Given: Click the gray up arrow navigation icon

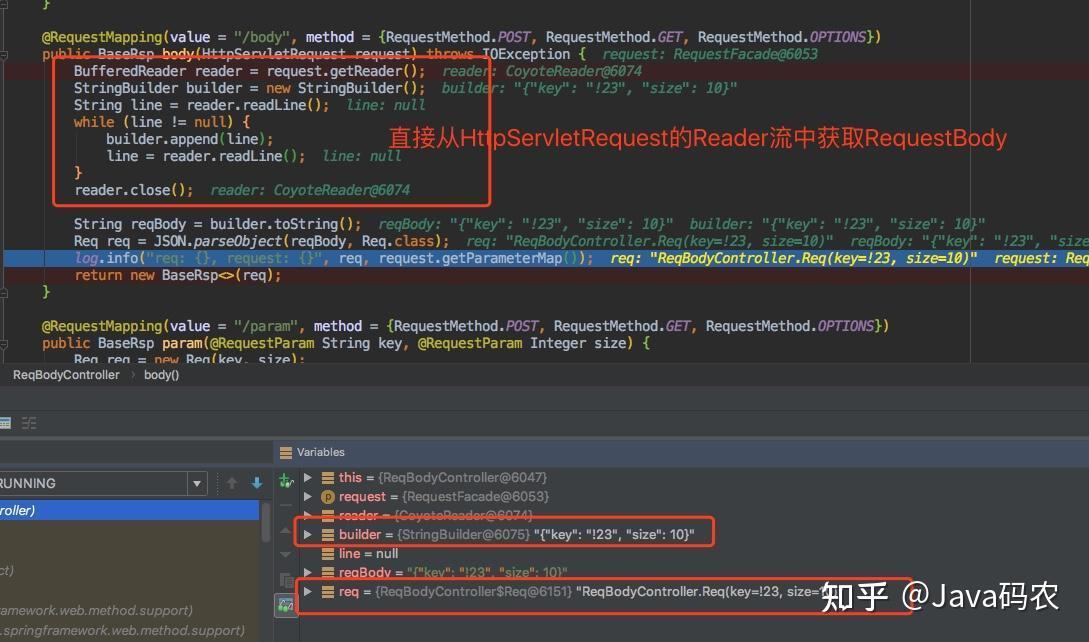Looking at the screenshot, I should point(232,483).
